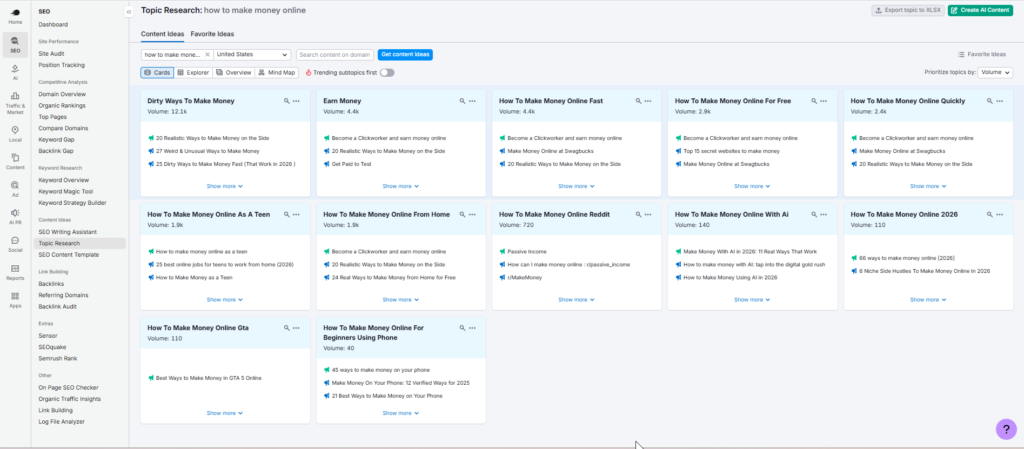Open more options on How To Make Money Online As A Teen card
The width and height of the screenshot is (1024, 449).
(296, 215)
